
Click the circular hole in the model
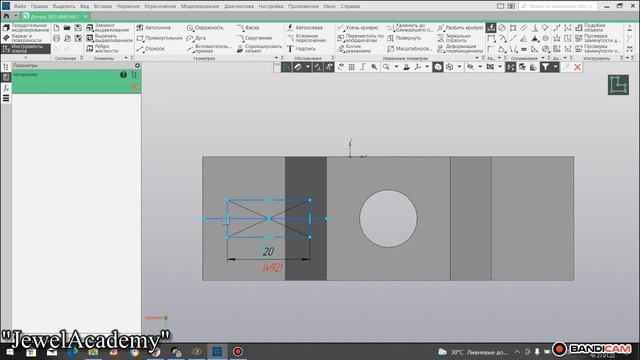388,218
